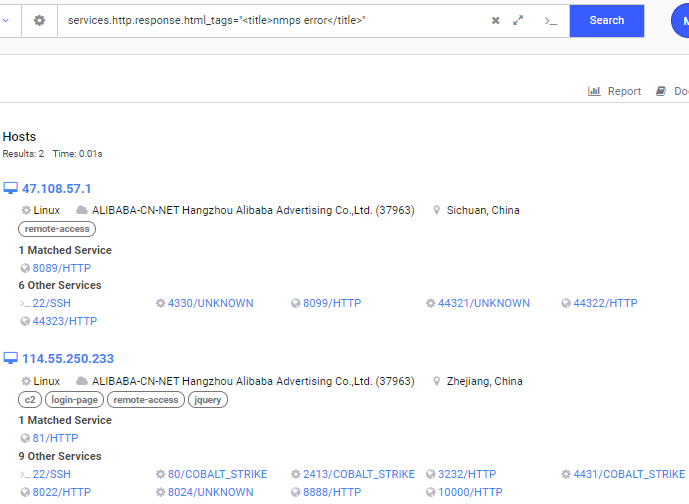
Task: Open the dropdown arrow left of gear
Action: (6, 20)
